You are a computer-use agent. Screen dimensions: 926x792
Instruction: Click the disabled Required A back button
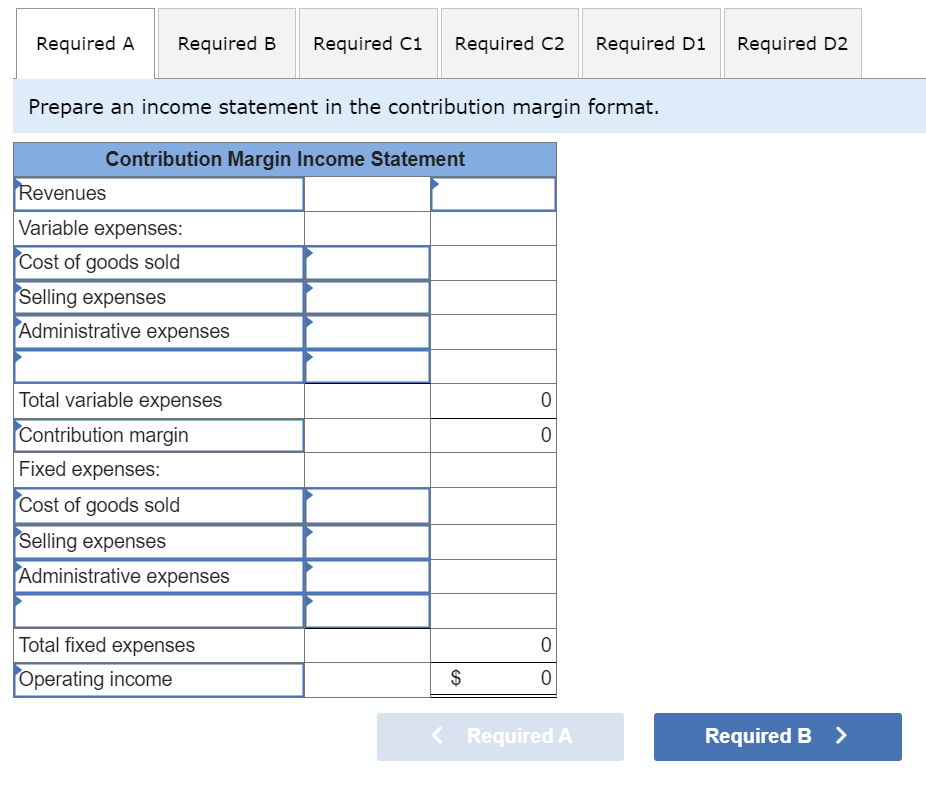tap(500, 736)
